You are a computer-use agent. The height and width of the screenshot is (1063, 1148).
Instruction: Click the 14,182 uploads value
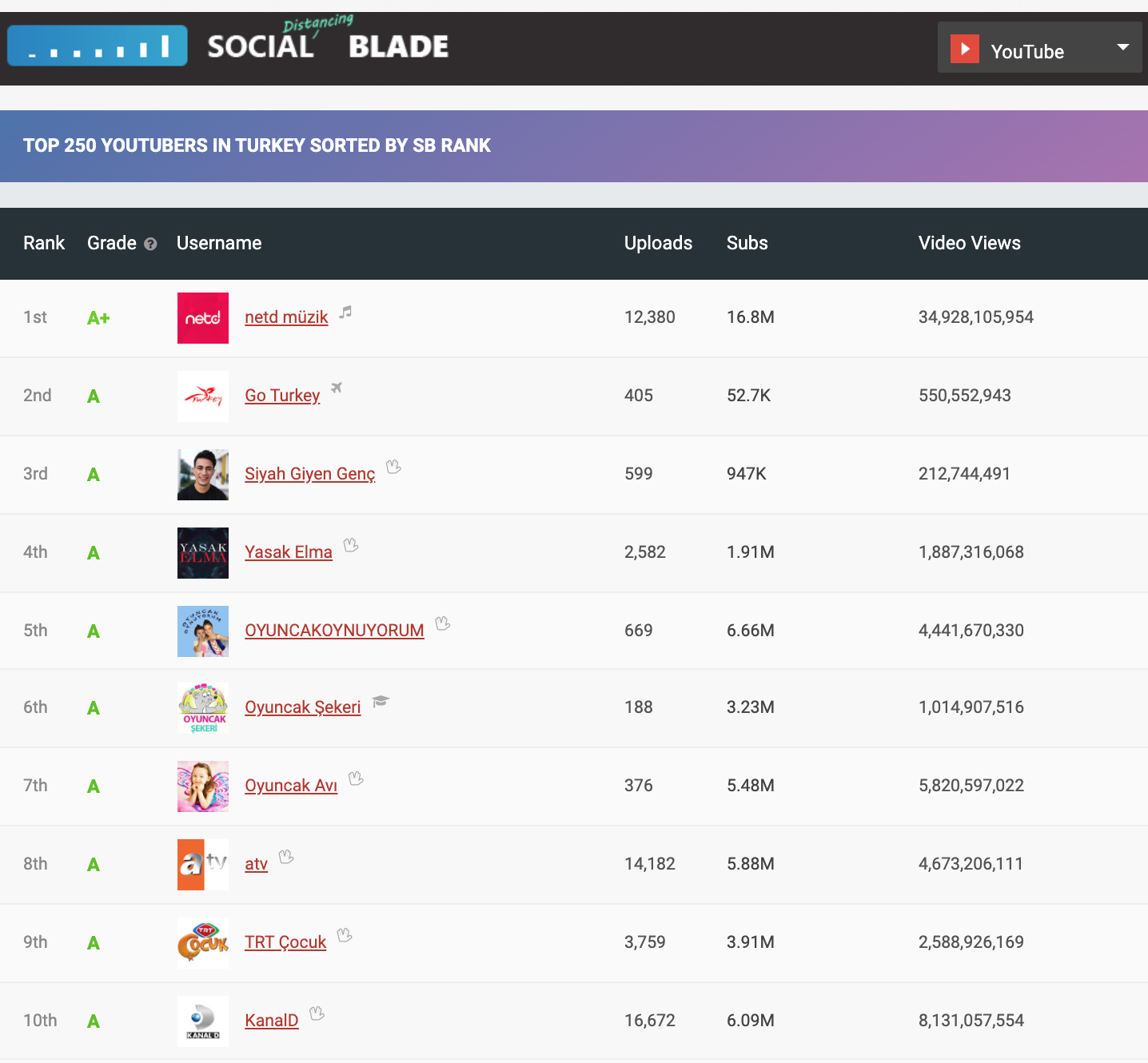[x=649, y=864]
